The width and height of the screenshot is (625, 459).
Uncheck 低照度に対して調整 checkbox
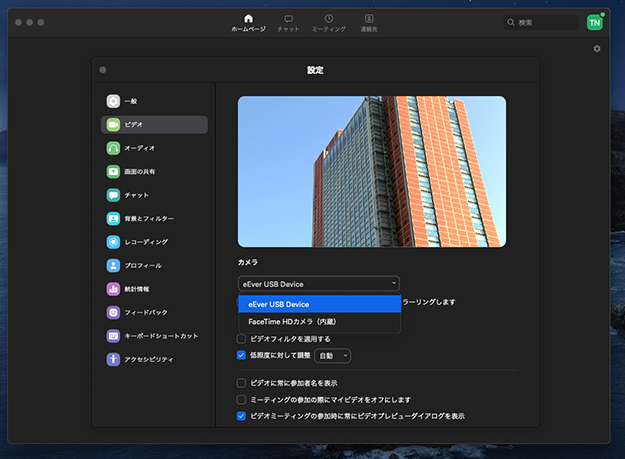click(241, 355)
